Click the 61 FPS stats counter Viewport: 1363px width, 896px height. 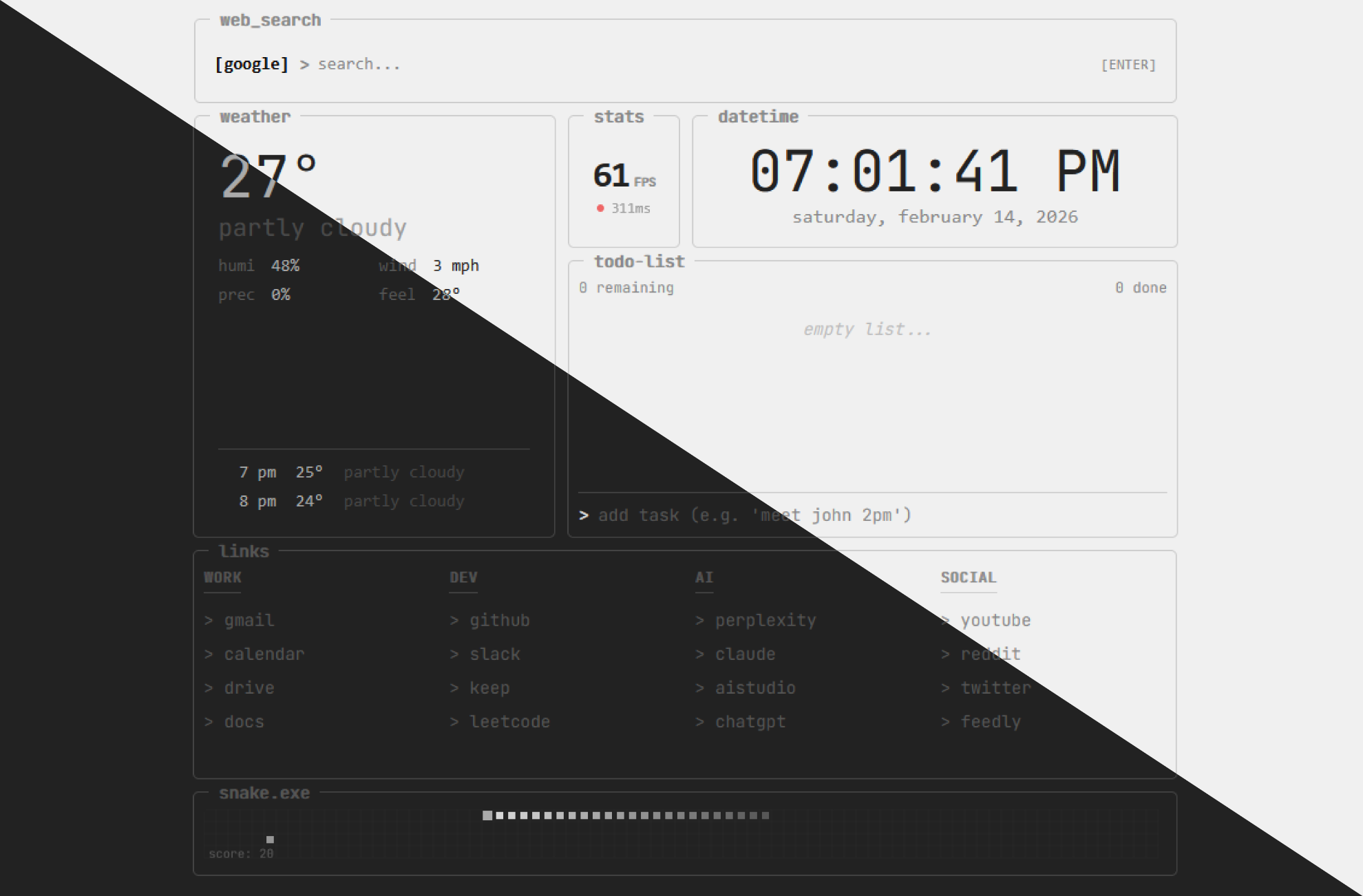coord(624,176)
